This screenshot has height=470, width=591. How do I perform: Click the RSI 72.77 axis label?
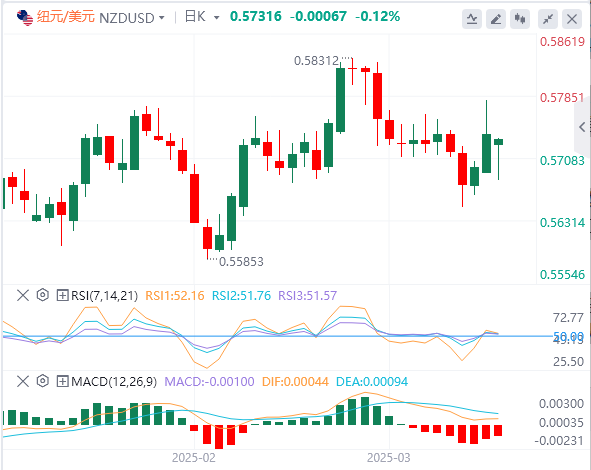pos(568,318)
